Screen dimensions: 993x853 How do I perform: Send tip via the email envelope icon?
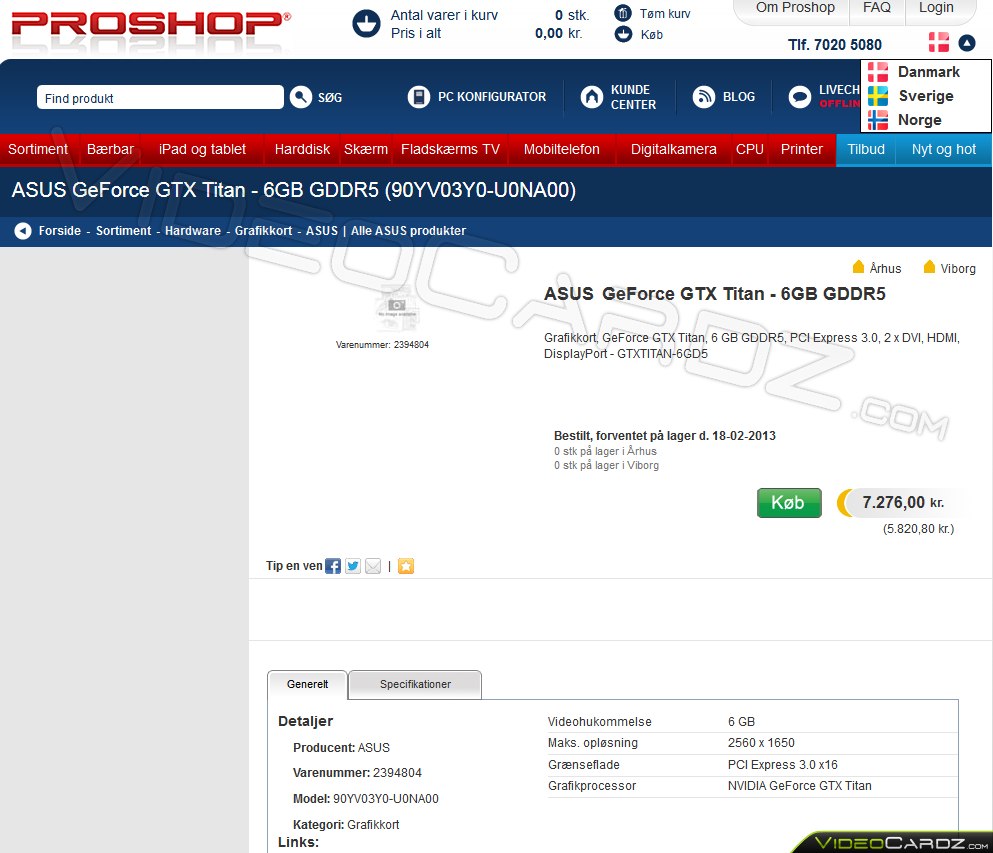click(372, 566)
